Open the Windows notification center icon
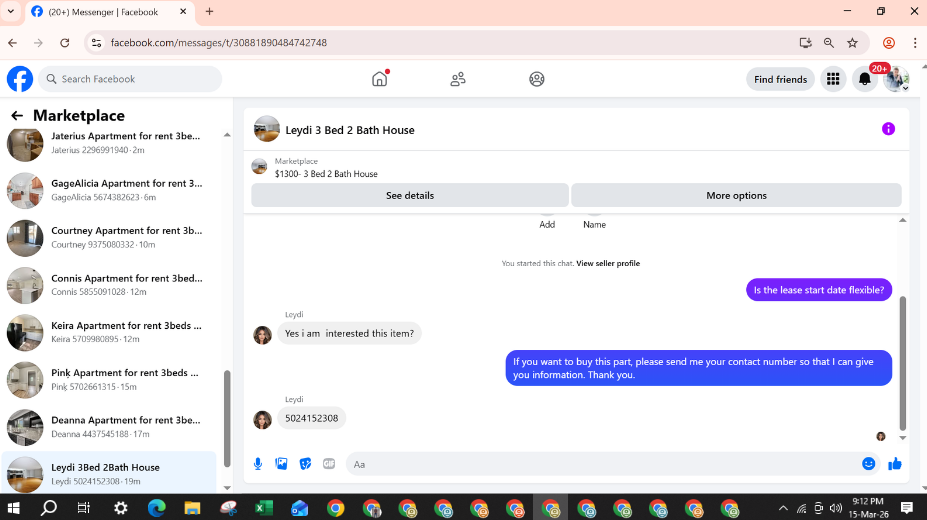Viewport: 927px width, 520px height. [906, 508]
